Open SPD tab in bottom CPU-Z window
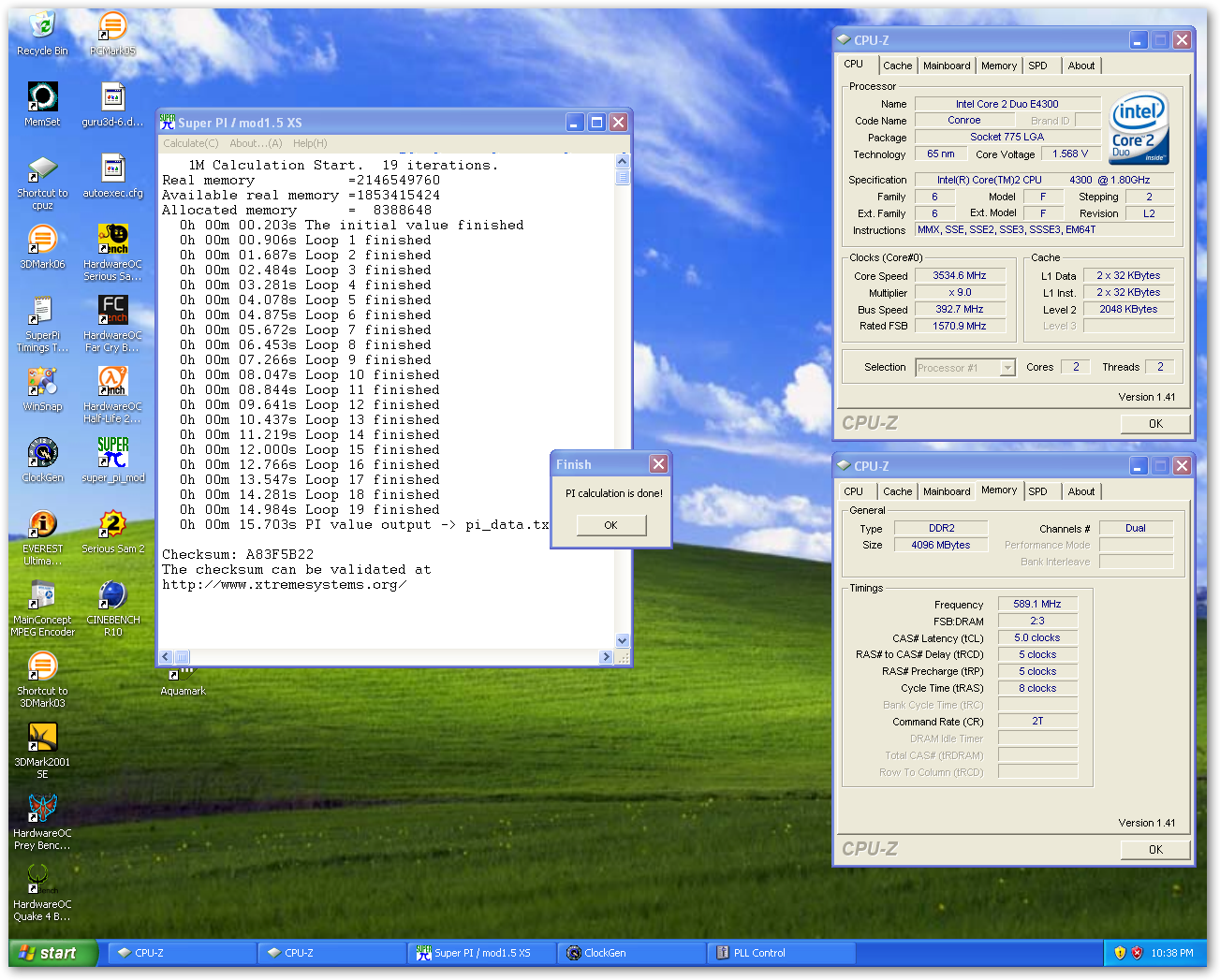This screenshot has height=980, width=1220. pyautogui.click(x=1037, y=491)
